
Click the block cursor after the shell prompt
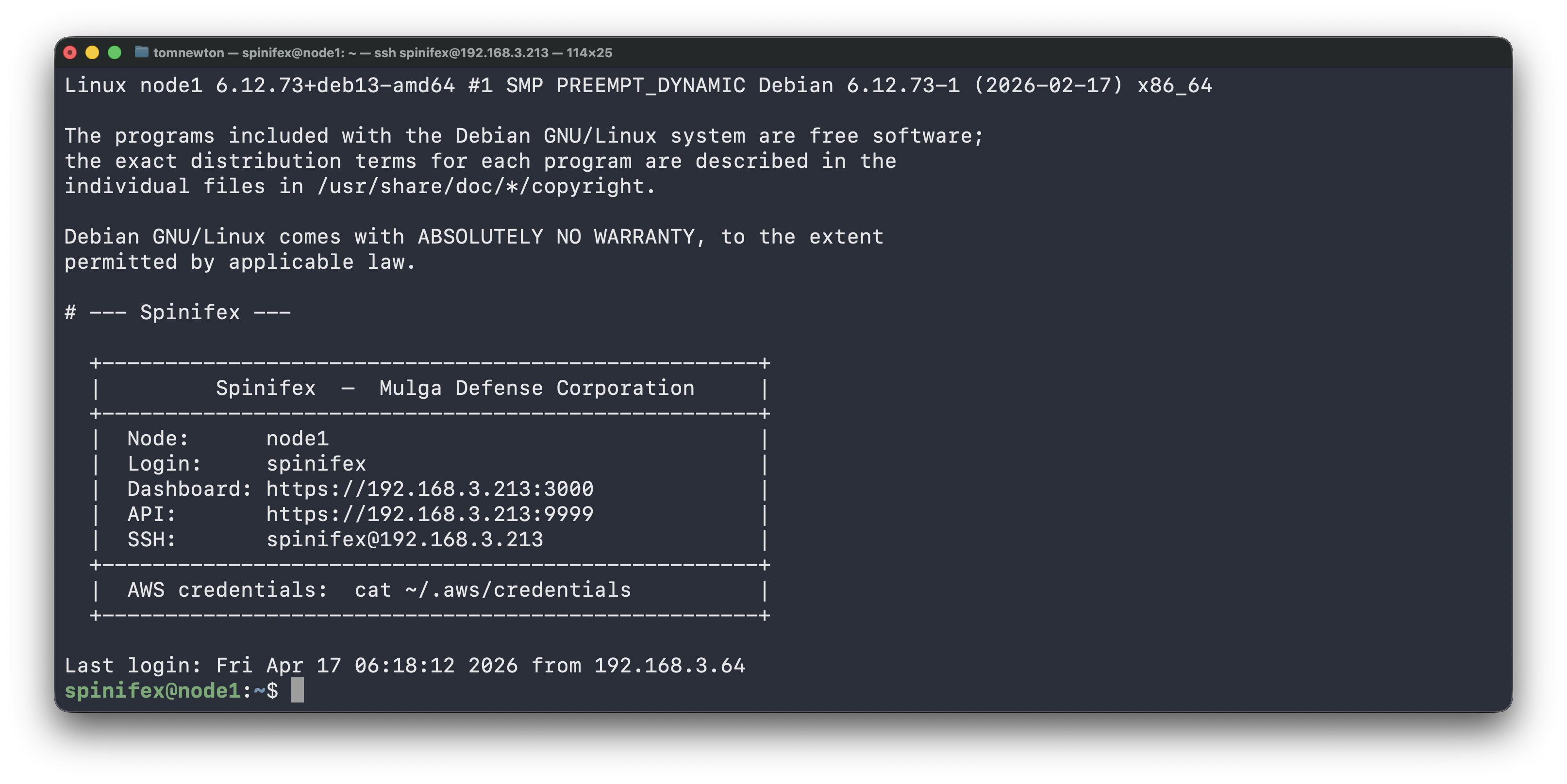pos(298,691)
